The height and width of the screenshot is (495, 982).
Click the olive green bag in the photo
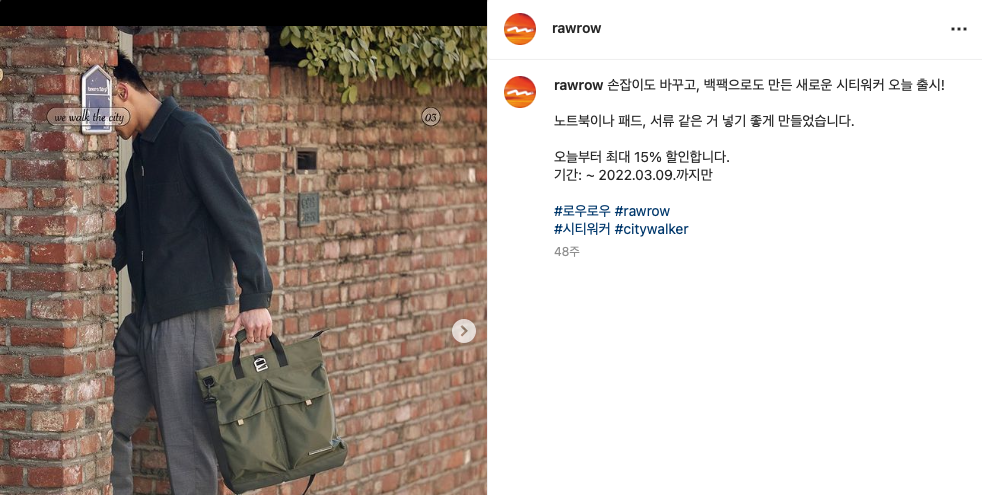[x=271, y=414]
